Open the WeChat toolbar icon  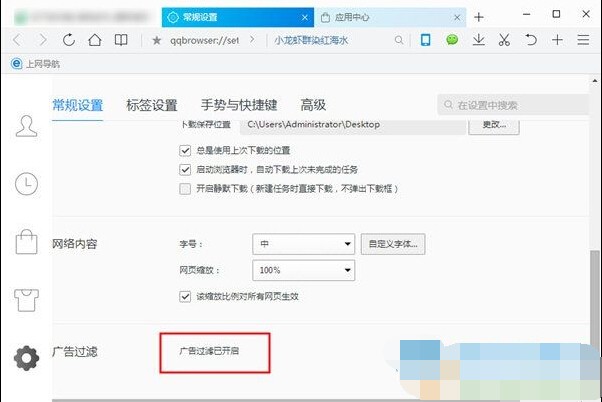point(452,40)
